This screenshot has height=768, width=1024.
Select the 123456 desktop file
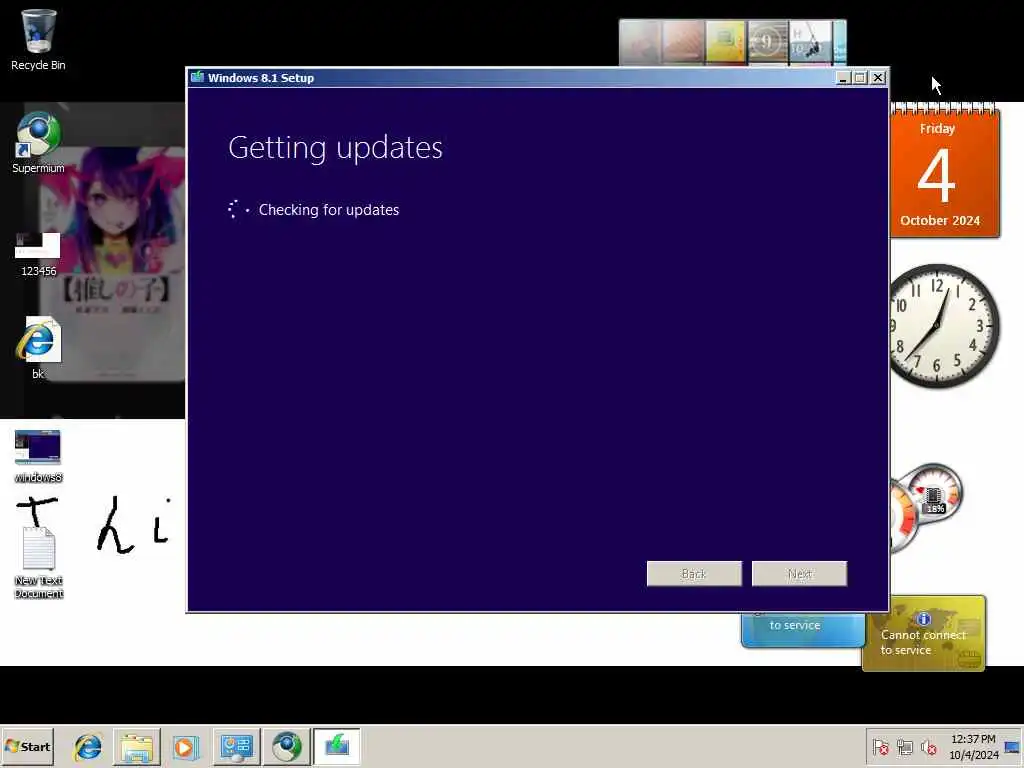click(x=38, y=255)
